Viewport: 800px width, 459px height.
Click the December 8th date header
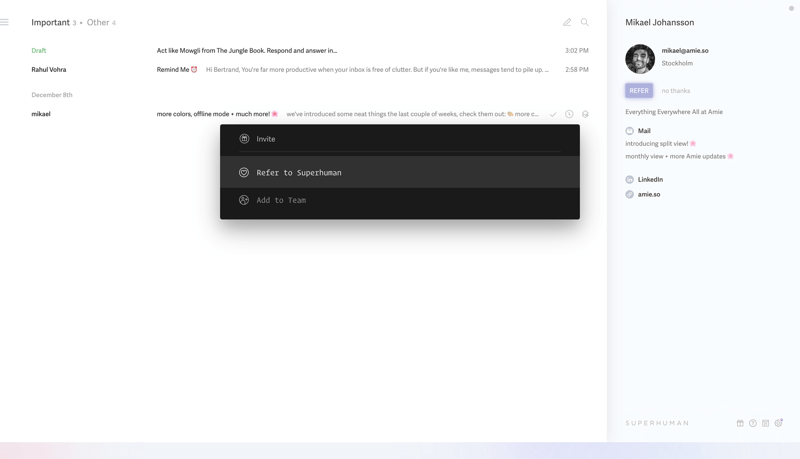tap(52, 95)
